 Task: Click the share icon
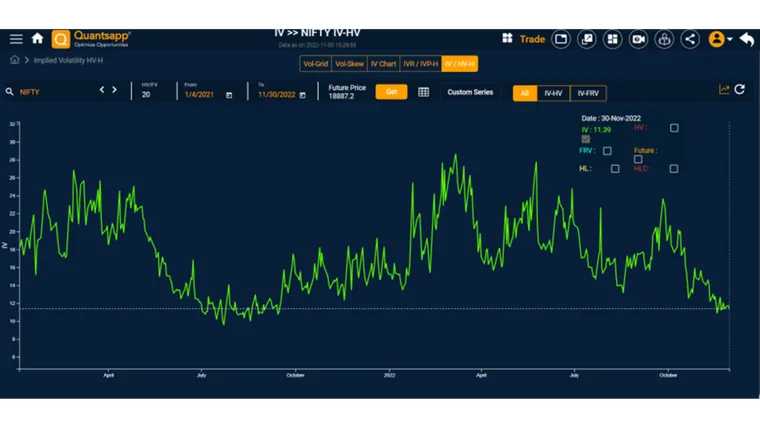[x=690, y=39]
